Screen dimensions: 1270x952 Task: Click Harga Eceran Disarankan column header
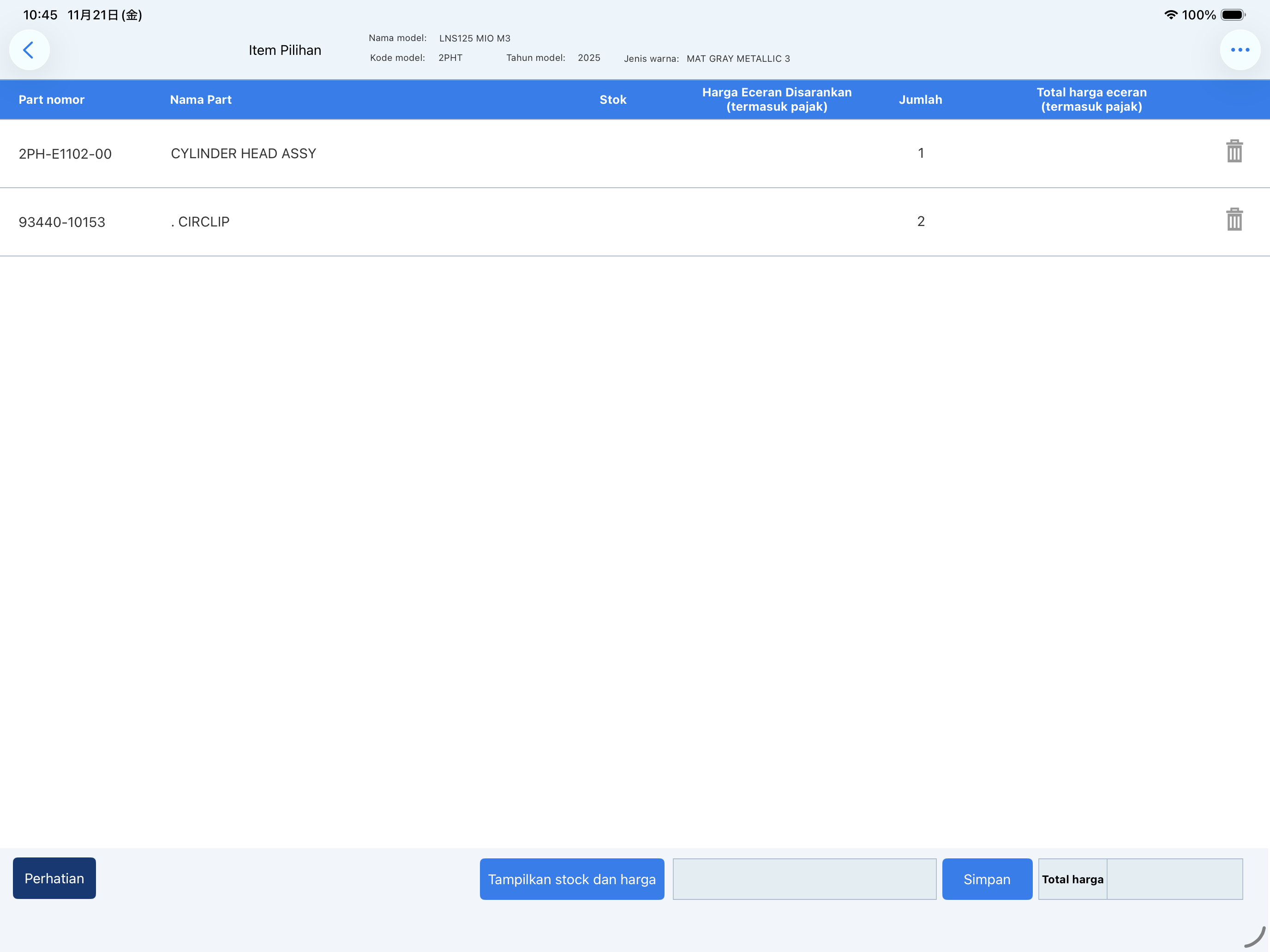pyautogui.click(x=777, y=100)
